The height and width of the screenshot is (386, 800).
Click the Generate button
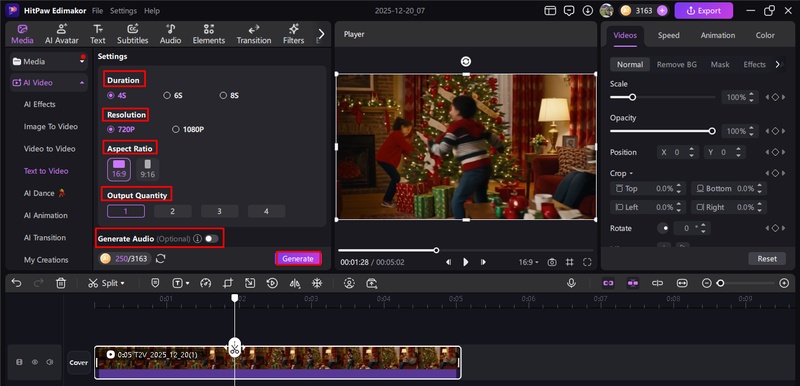298,259
